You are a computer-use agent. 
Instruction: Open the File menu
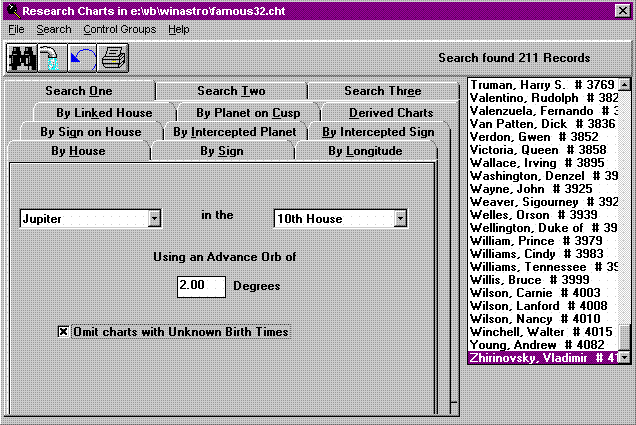[x=16, y=30]
